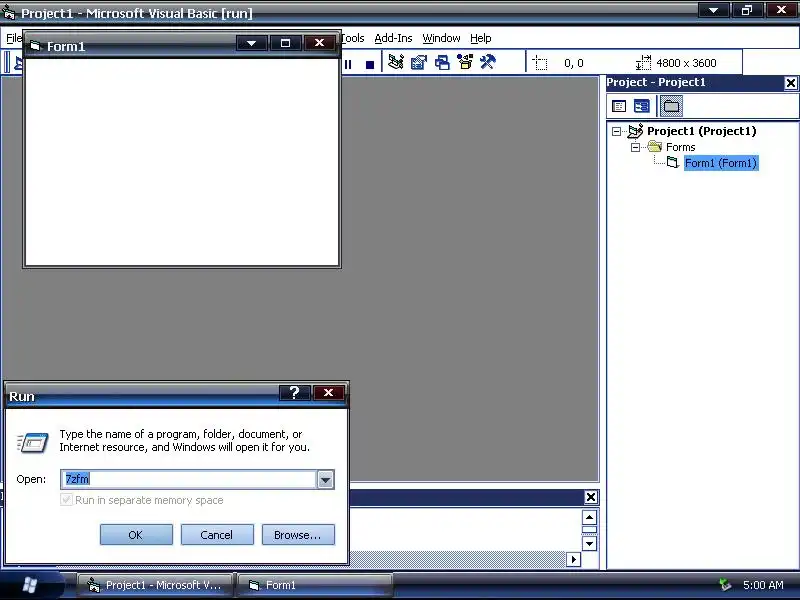The image size is (800, 600).
Task: Click the Form1 window title icon
Action: (35, 46)
